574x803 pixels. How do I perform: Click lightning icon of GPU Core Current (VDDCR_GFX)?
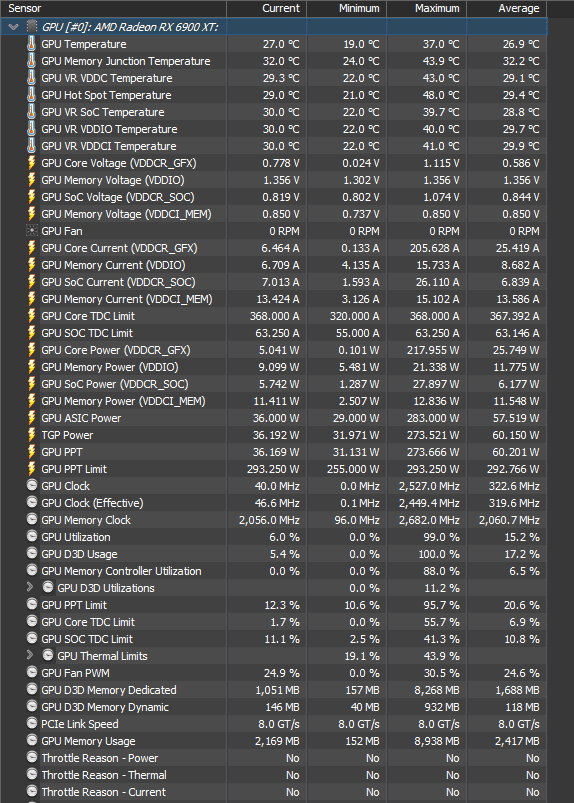(x=32, y=248)
